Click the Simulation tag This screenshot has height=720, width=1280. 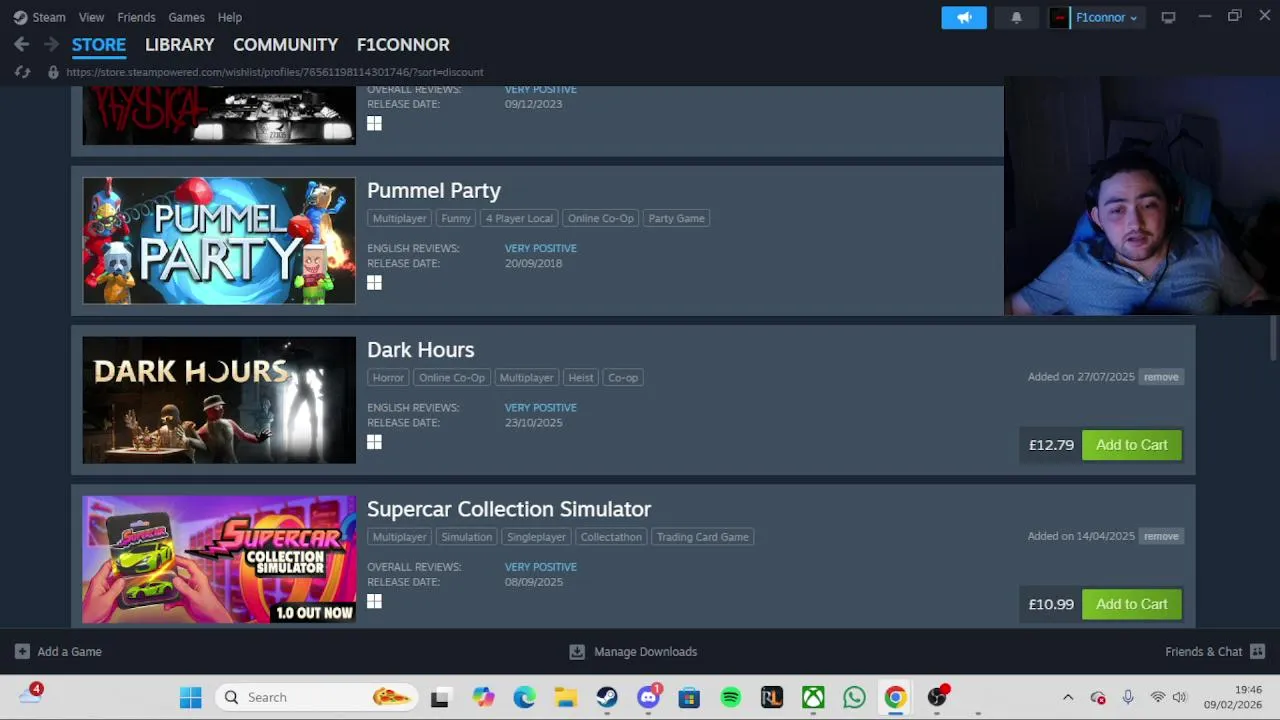467,537
